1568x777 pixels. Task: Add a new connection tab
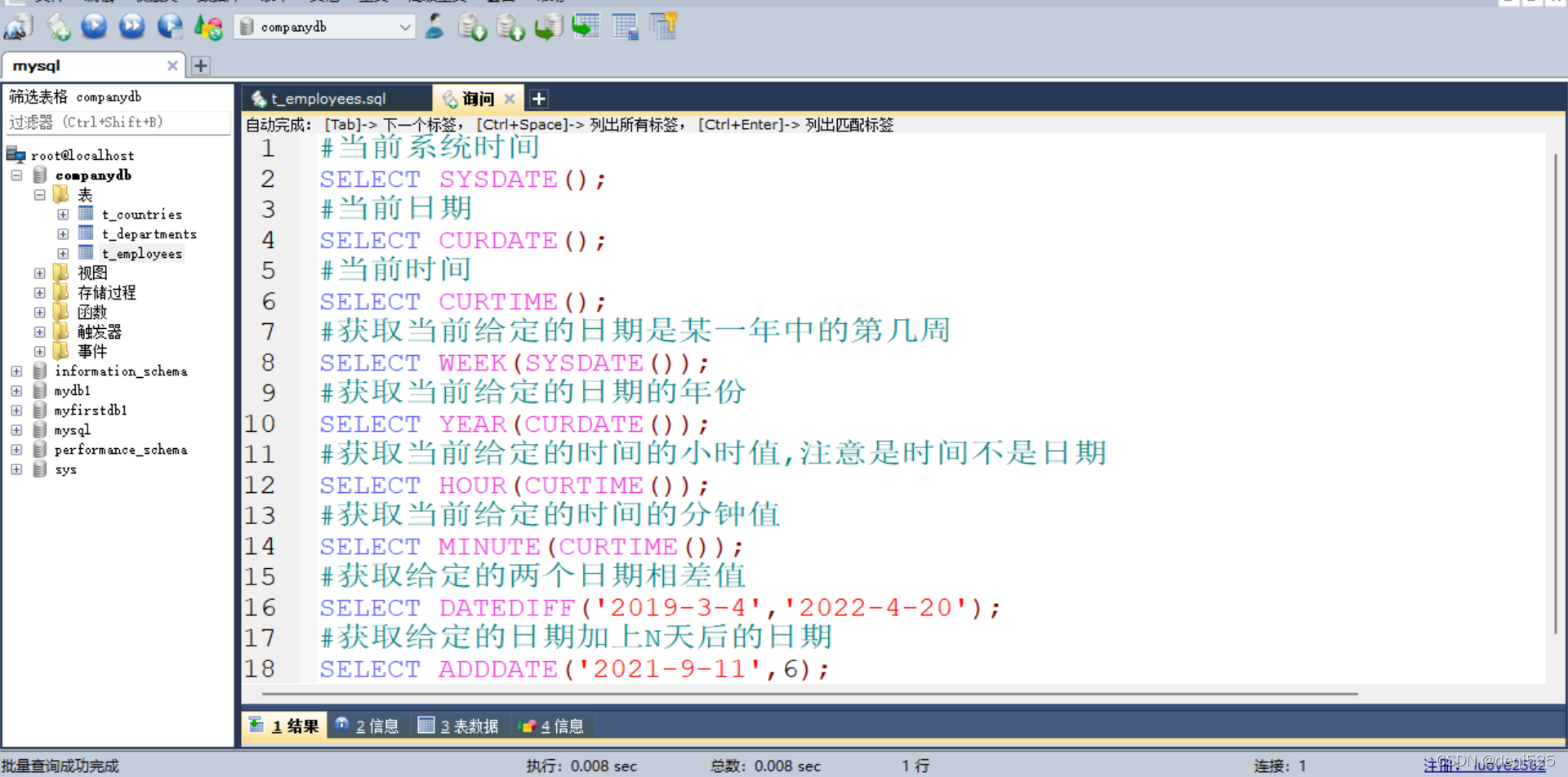(201, 65)
